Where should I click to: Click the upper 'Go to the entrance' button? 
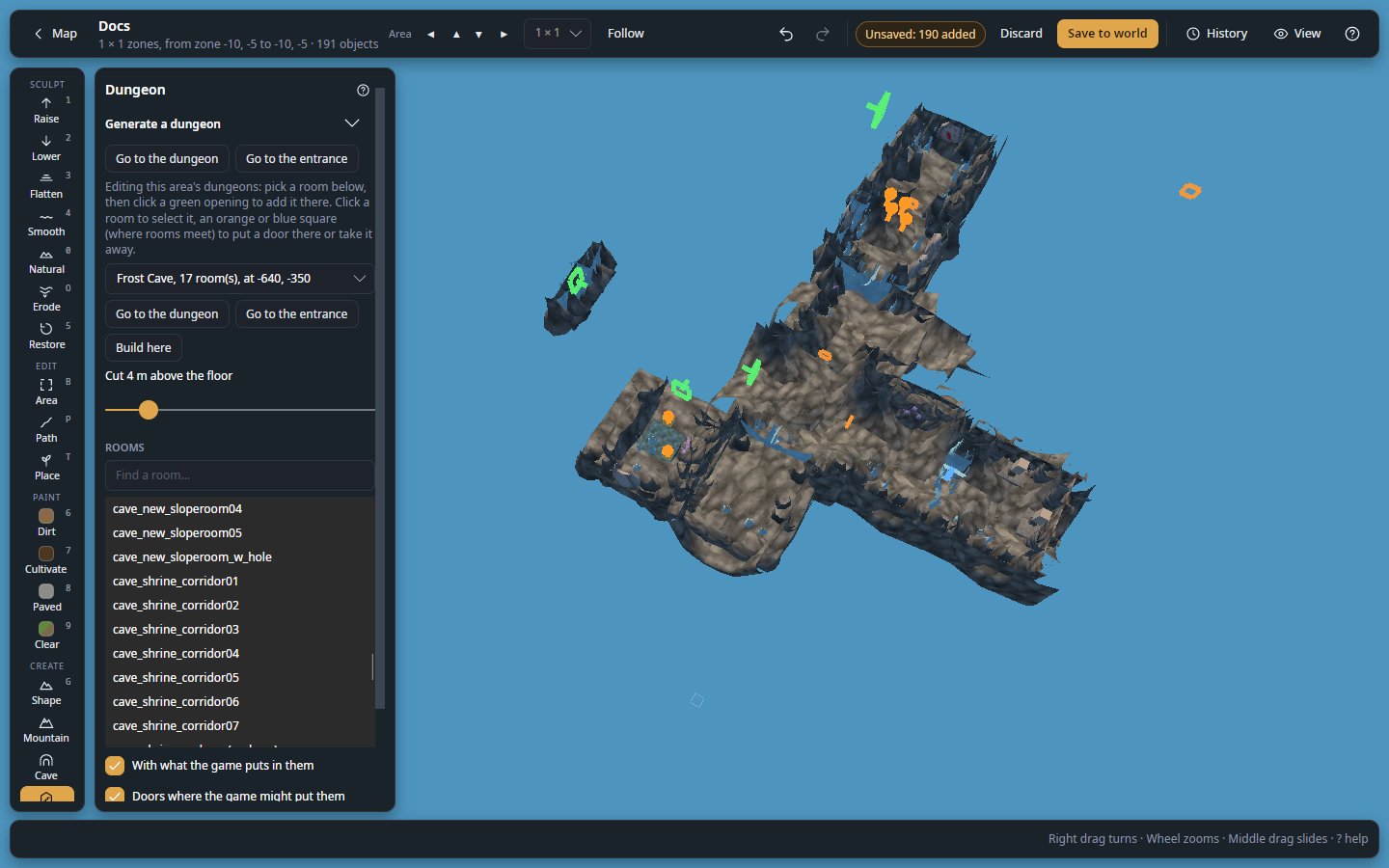click(x=296, y=159)
